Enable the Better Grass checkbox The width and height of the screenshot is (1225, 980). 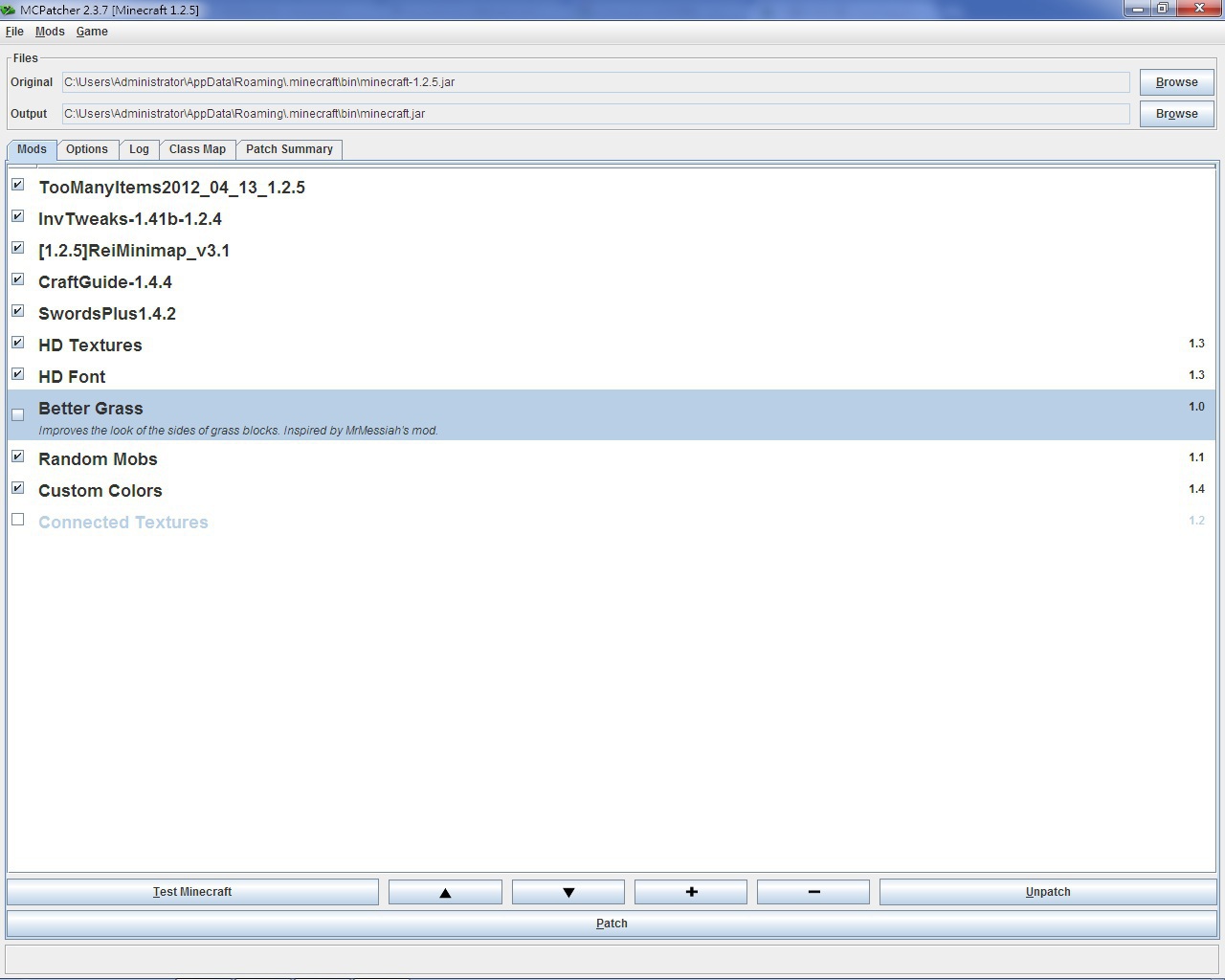tap(18, 415)
